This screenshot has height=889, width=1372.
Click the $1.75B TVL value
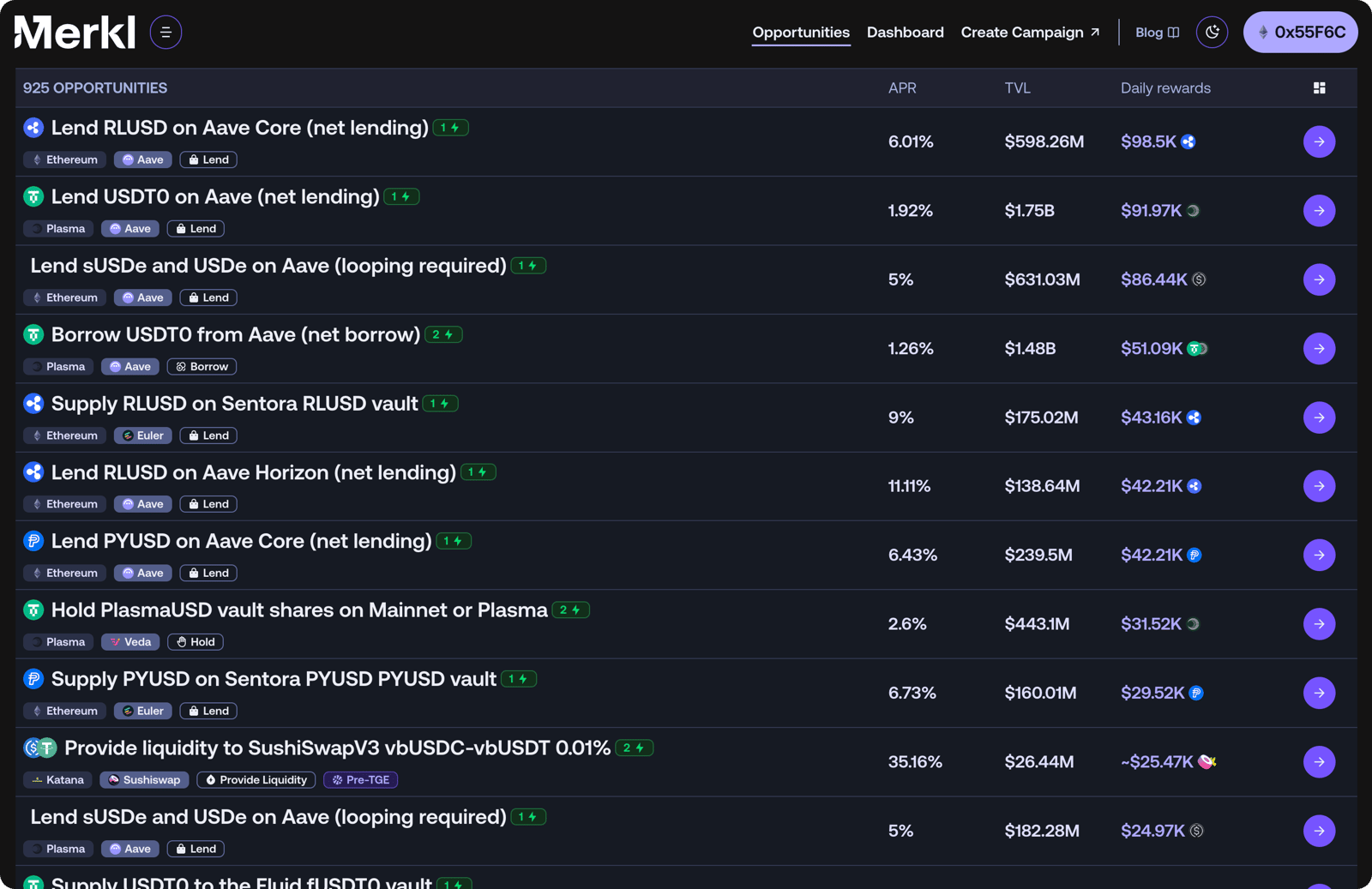[1029, 211]
